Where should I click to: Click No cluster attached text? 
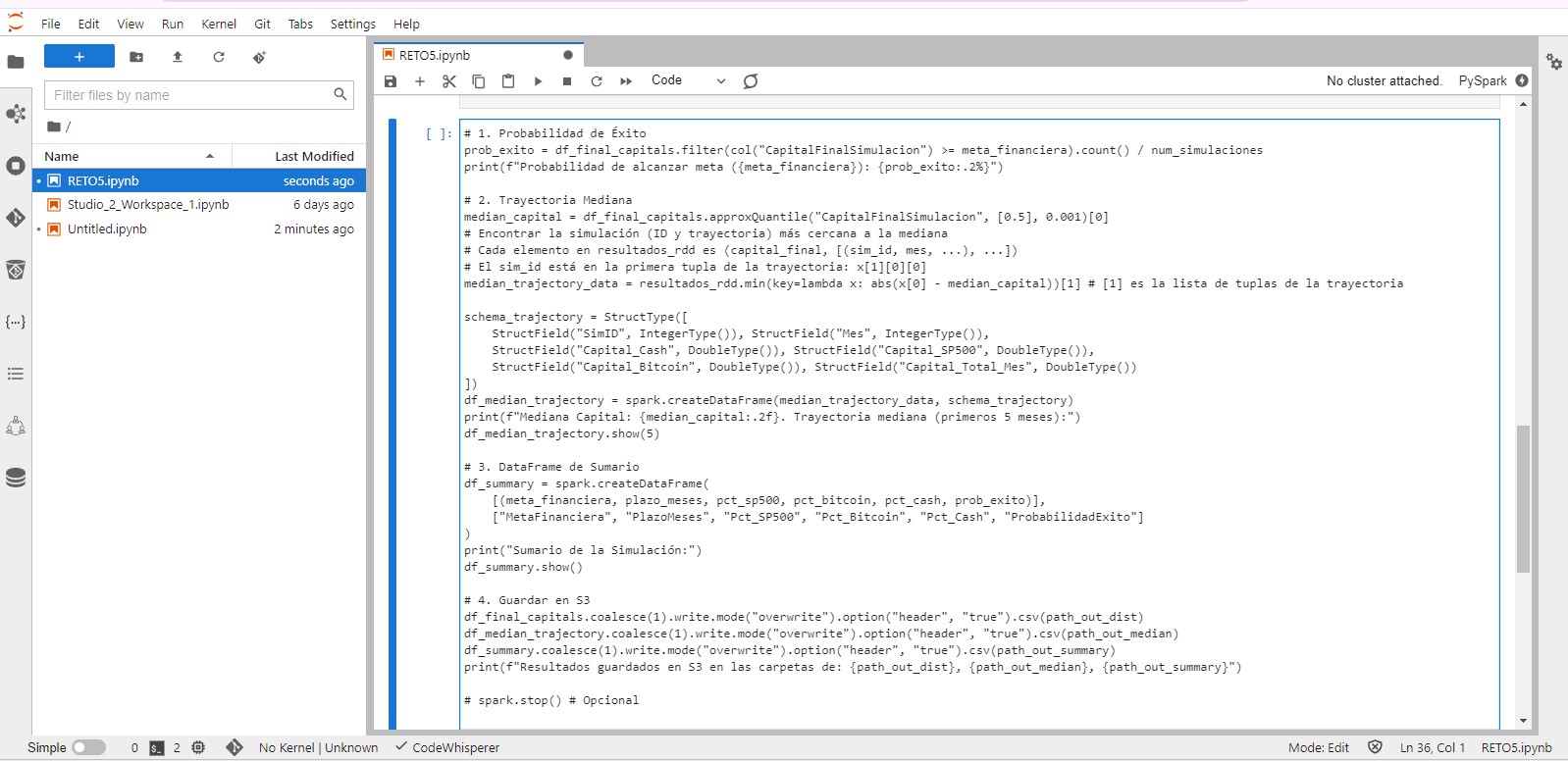coord(1384,80)
